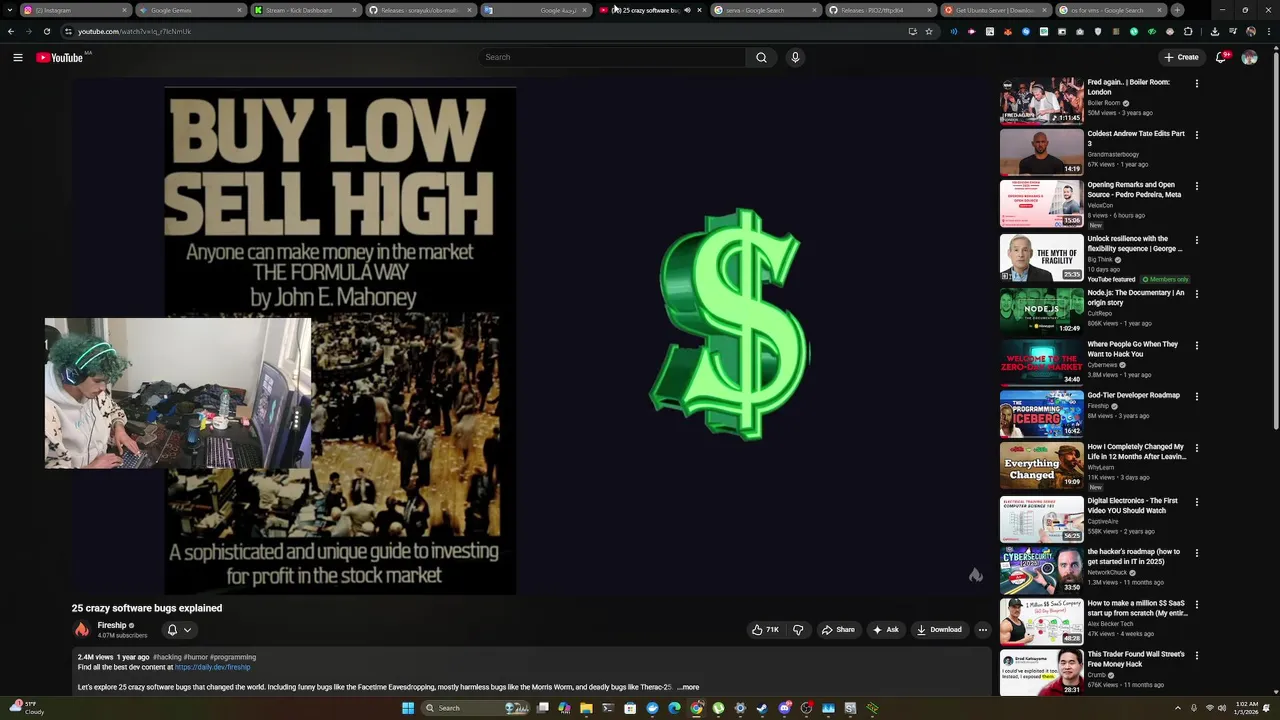Image resolution: width=1280 pixels, height=720 pixels.
Task: Start voice search with the microphone icon
Action: [x=795, y=57]
